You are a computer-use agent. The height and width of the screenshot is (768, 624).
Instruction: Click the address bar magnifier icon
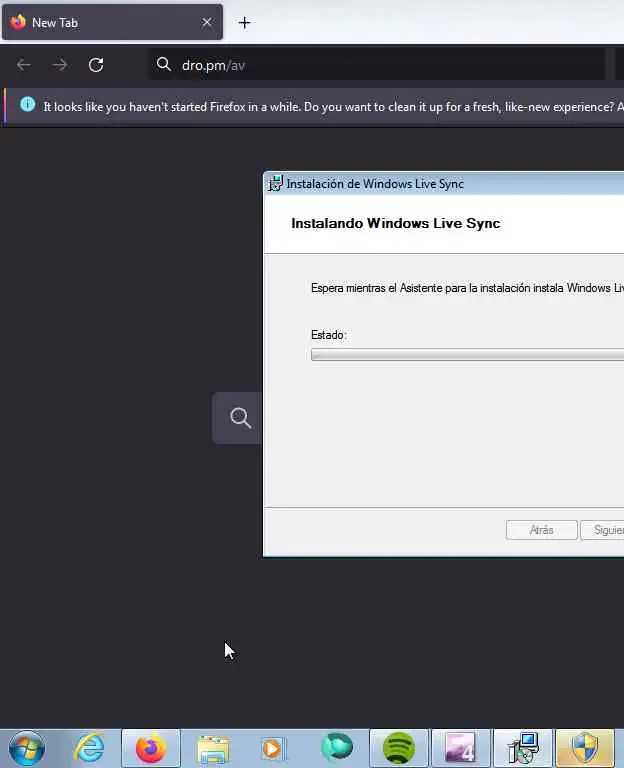(164, 64)
